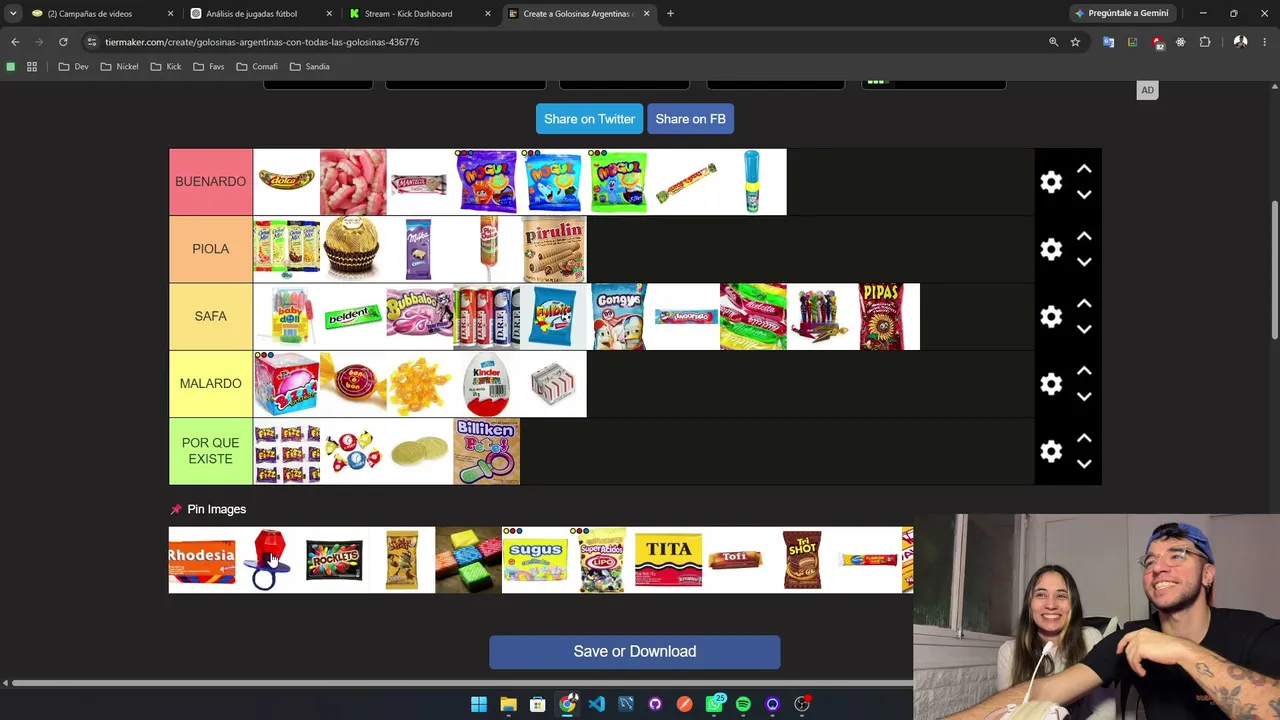Click the tiermaker.com address bar
The height and width of the screenshot is (720, 1280).
pos(570,42)
